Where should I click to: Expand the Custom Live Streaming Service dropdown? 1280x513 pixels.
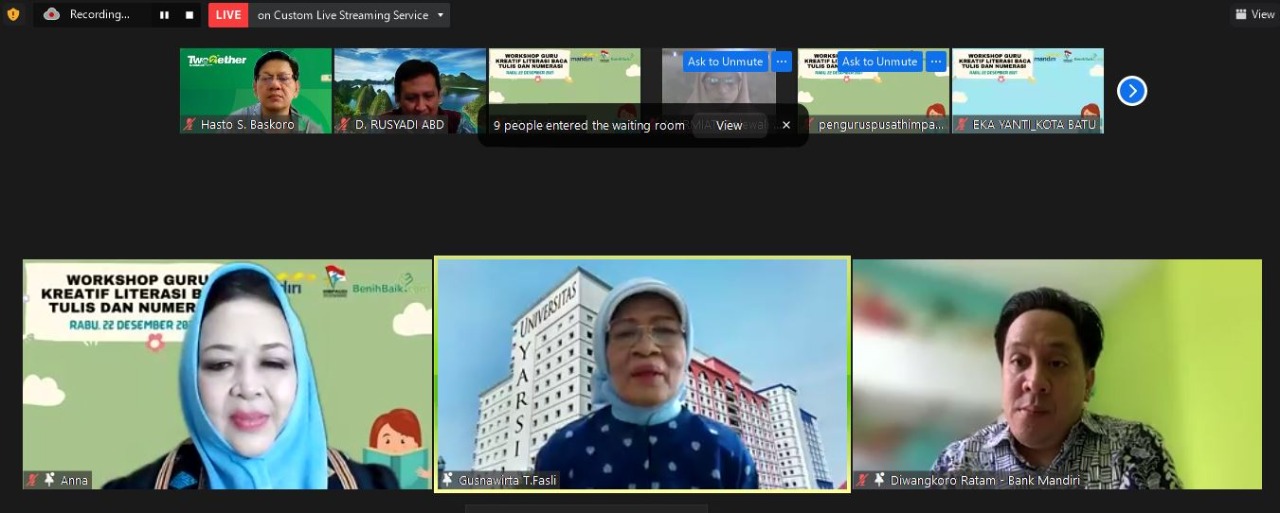pyautogui.click(x=441, y=15)
